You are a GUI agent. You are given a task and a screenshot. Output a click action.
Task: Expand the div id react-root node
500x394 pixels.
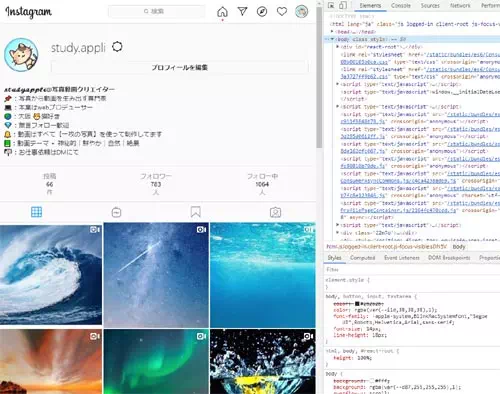tap(337, 47)
